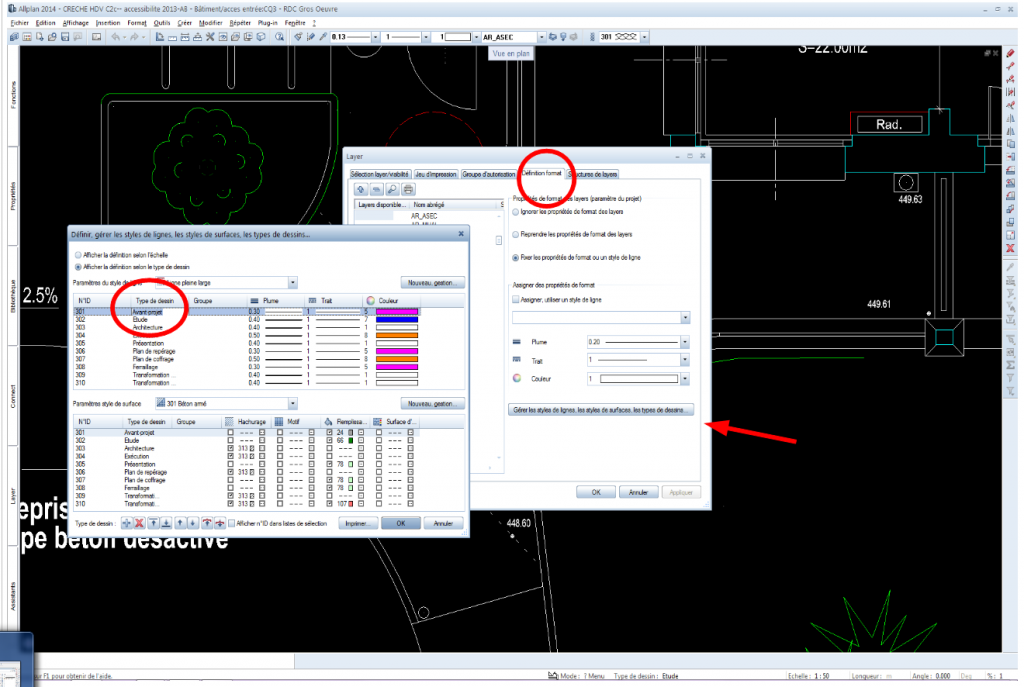The height and width of the screenshot is (687, 1024).
Task: Click the add new drawing type icon
Action: pos(126,523)
